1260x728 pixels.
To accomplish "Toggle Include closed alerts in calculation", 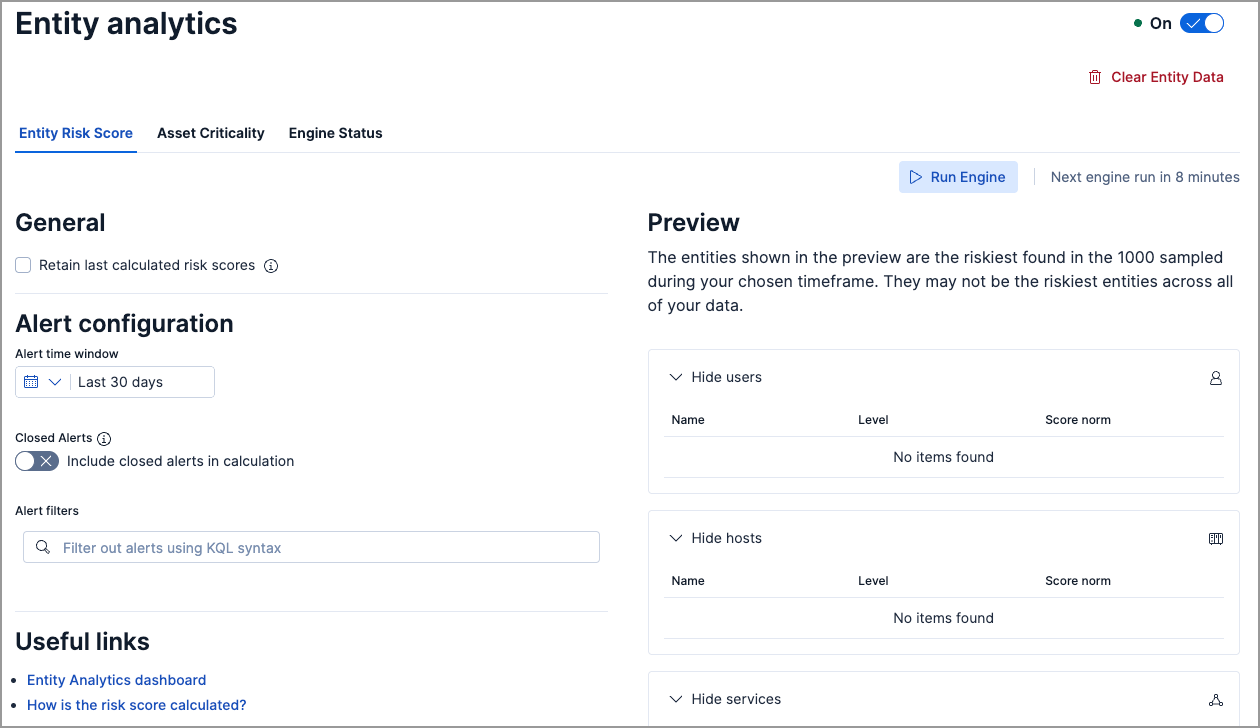I will (x=37, y=461).
